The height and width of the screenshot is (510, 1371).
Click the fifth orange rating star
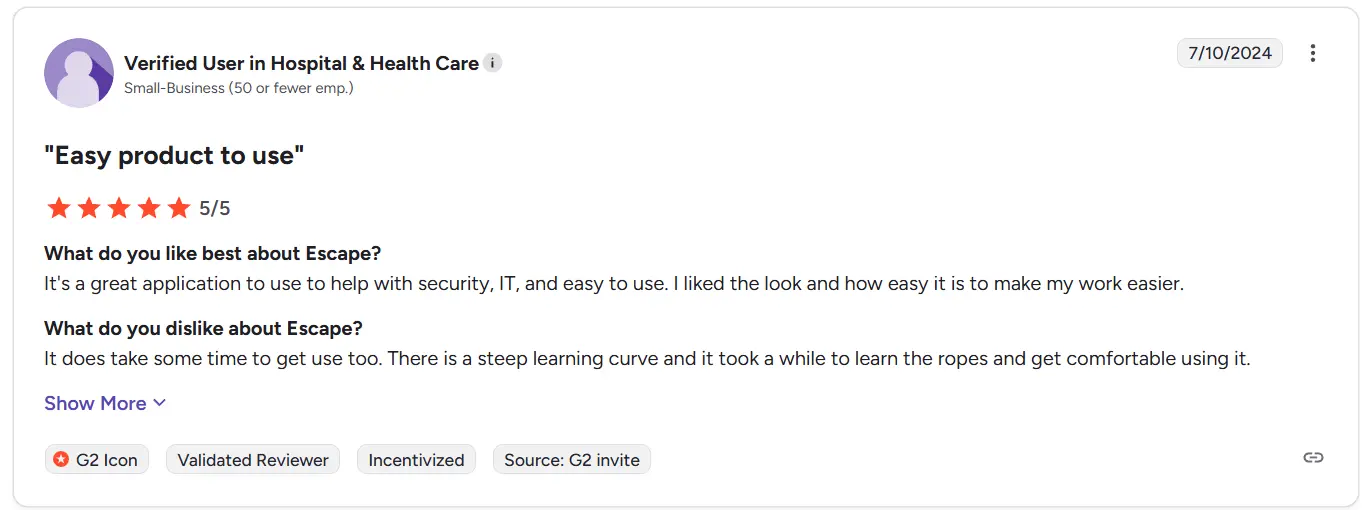coord(179,208)
